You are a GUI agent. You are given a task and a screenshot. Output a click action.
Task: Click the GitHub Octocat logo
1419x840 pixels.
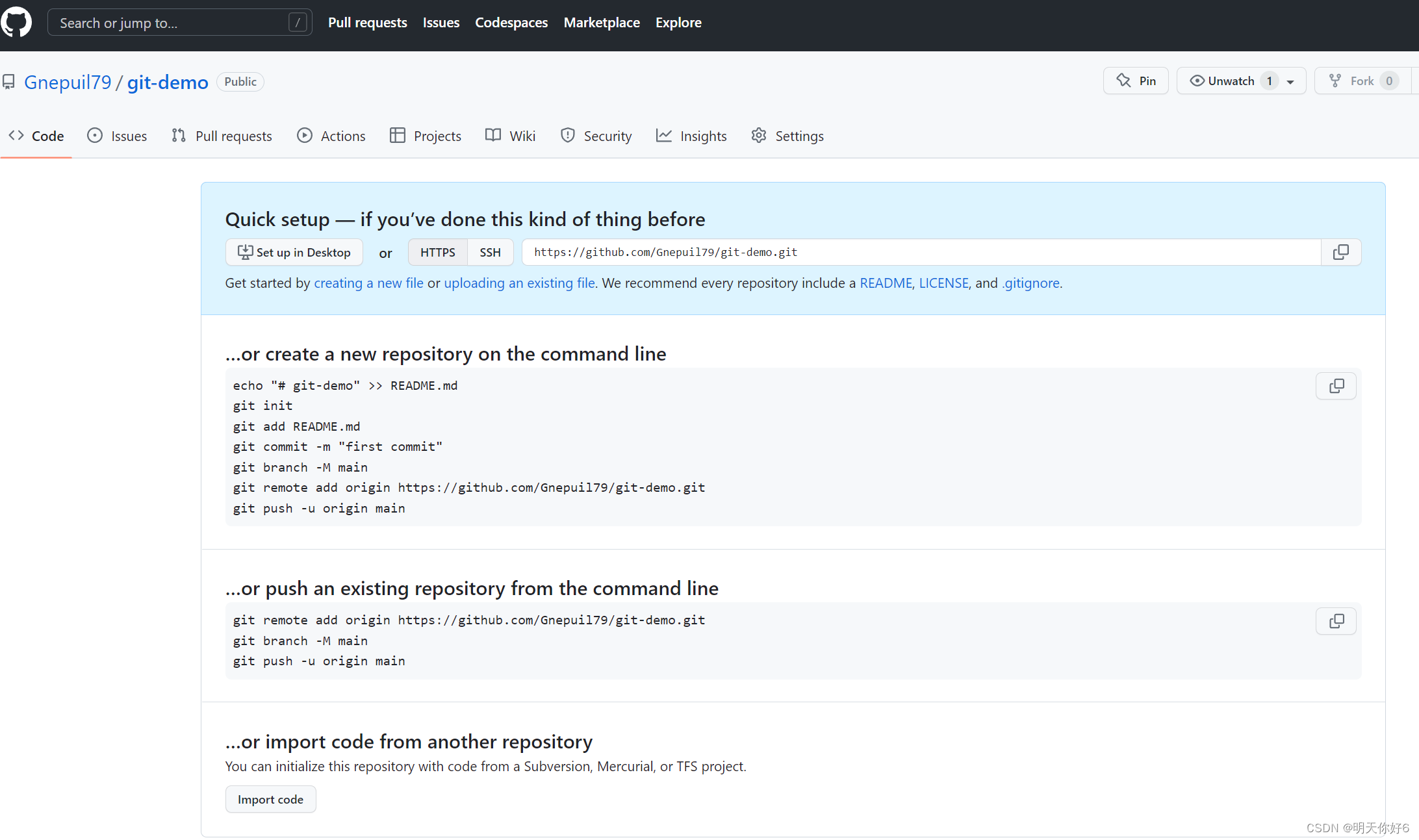click(x=16, y=23)
